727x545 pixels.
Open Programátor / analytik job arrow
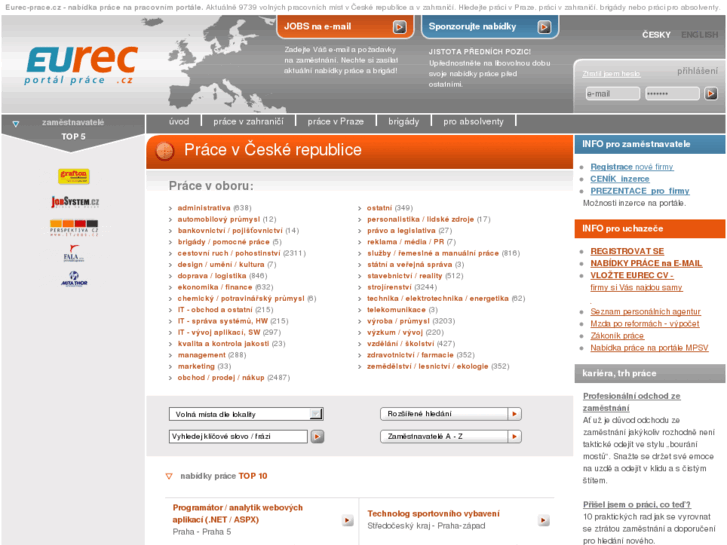click(347, 520)
